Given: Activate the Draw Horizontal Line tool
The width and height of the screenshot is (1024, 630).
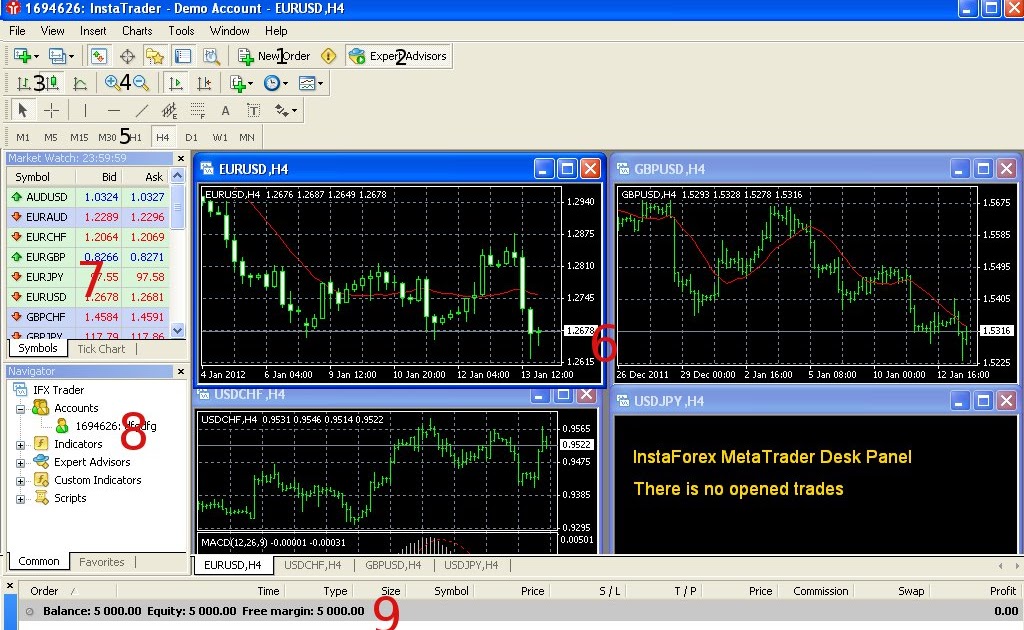Looking at the screenshot, I should coord(113,109).
